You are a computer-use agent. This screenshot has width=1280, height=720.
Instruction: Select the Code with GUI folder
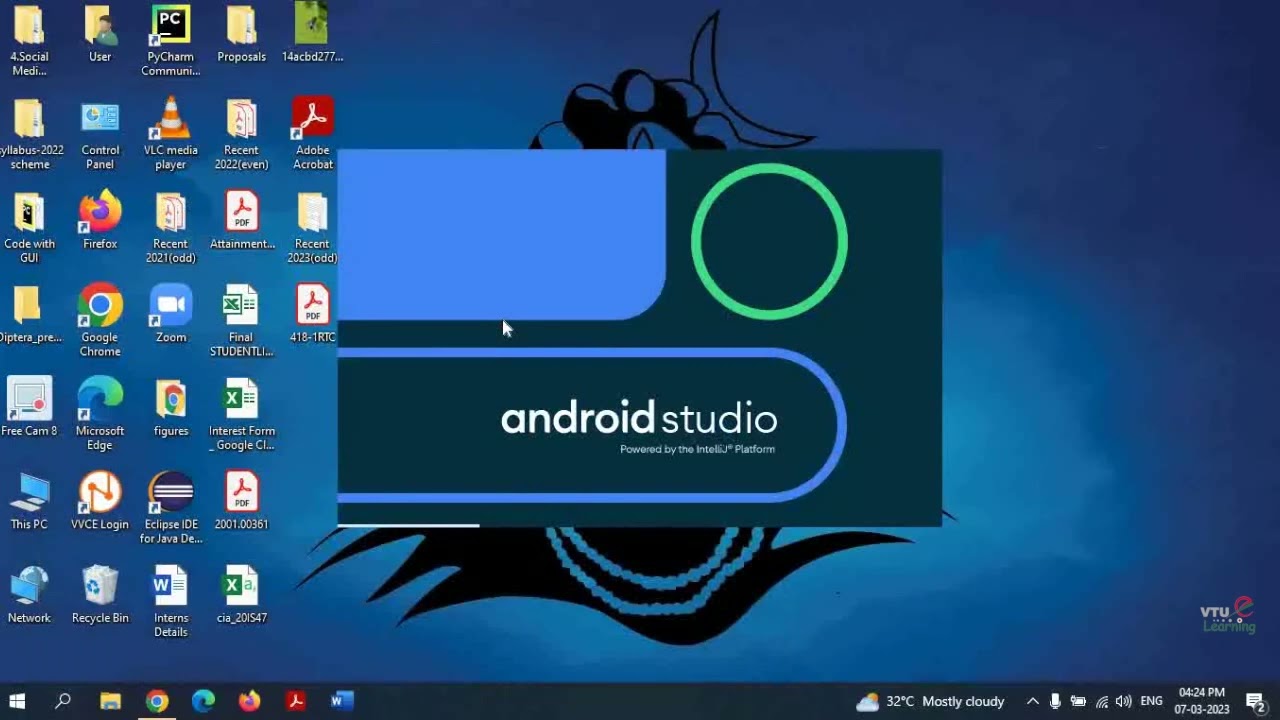click(x=29, y=228)
